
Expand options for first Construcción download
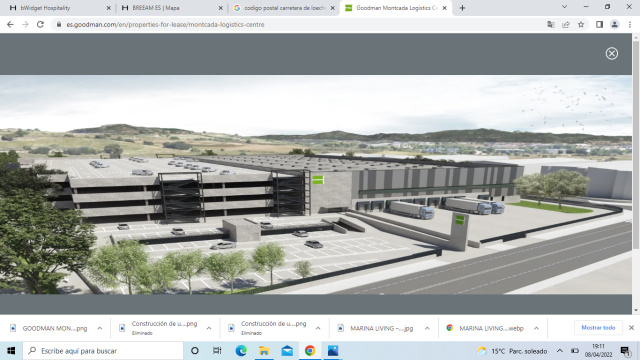coord(209,328)
